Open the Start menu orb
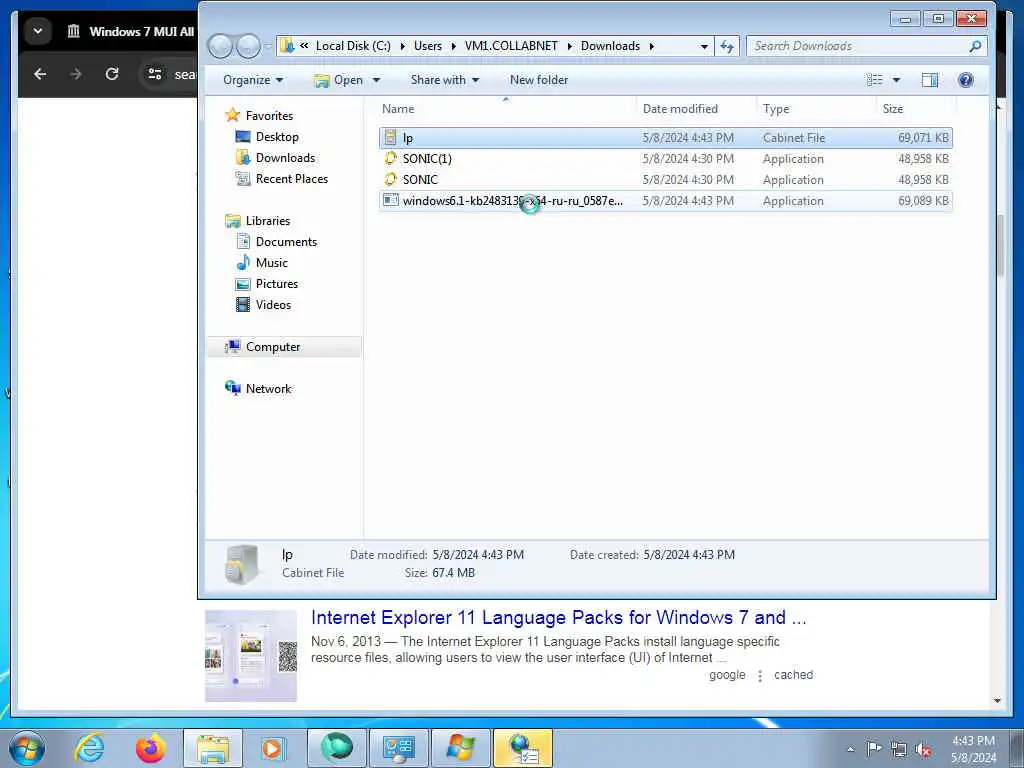 [27, 748]
